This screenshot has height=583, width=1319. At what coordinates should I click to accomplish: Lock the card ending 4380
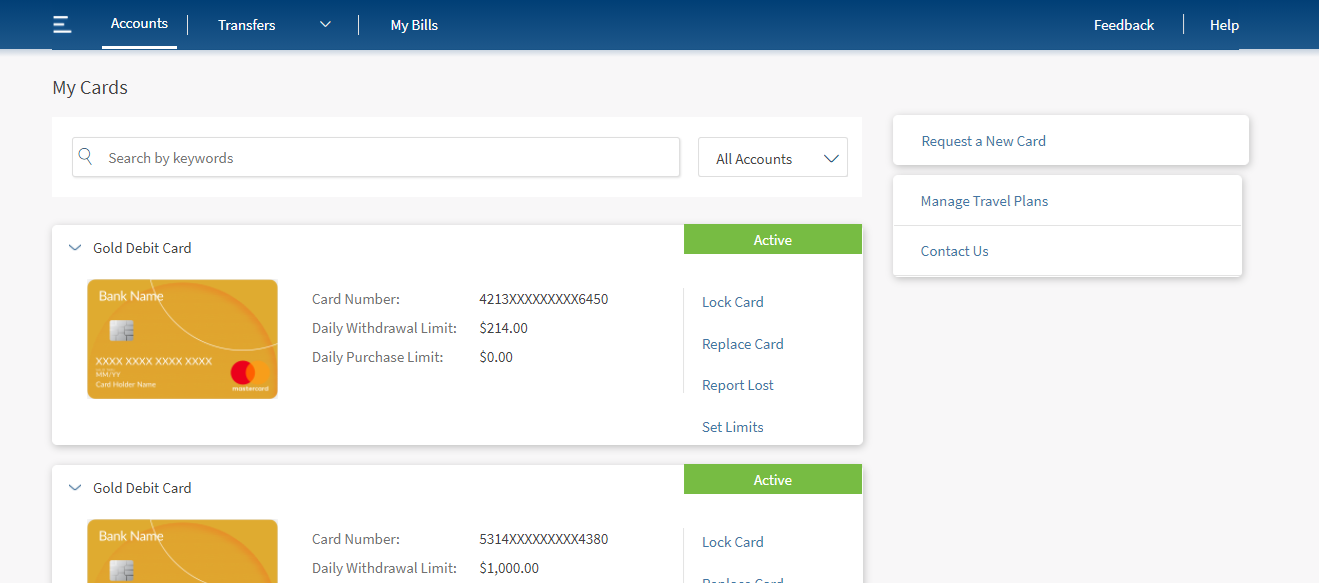pyautogui.click(x=732, y=542)
